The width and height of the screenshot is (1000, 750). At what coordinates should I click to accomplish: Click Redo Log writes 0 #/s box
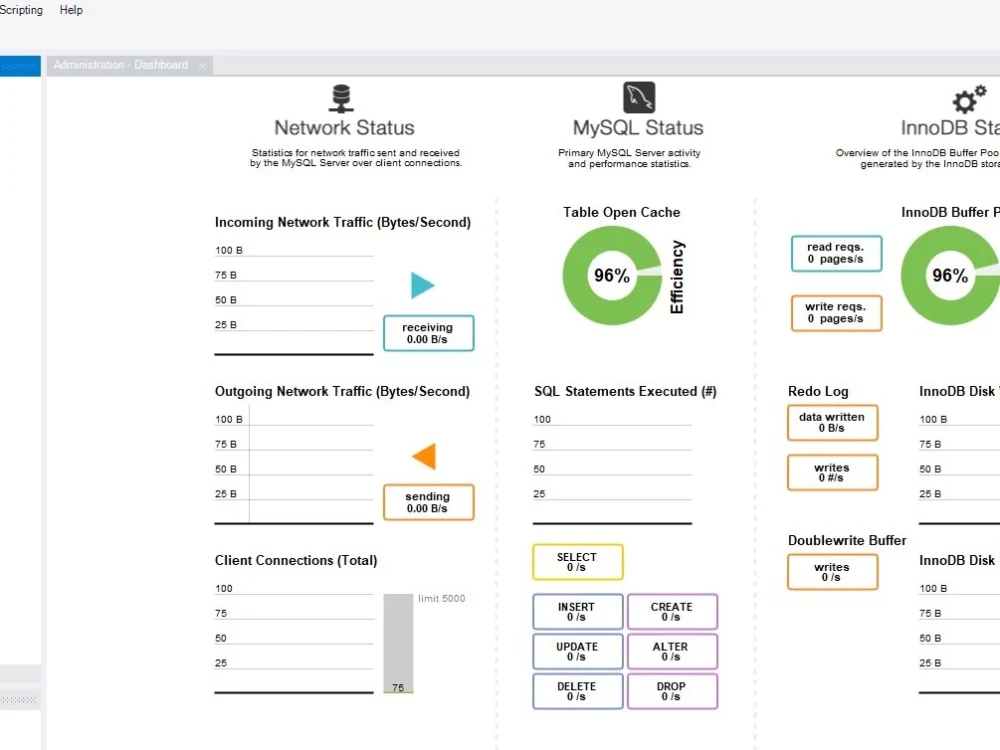(833, 472)
